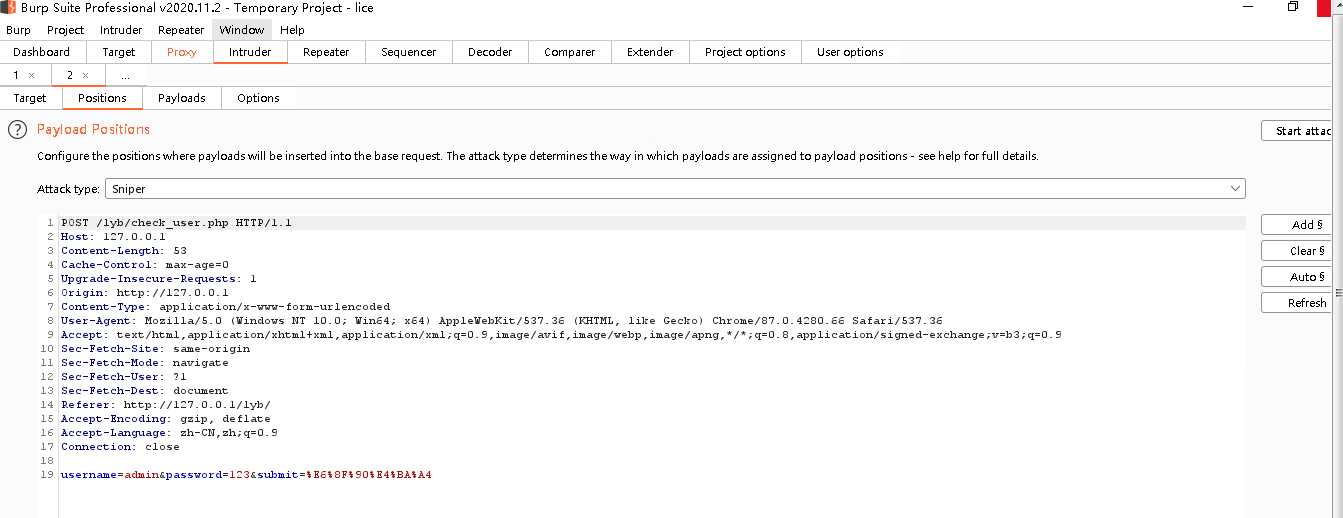Click the POST /lyb/check_user.php request line

pos(176,222)
